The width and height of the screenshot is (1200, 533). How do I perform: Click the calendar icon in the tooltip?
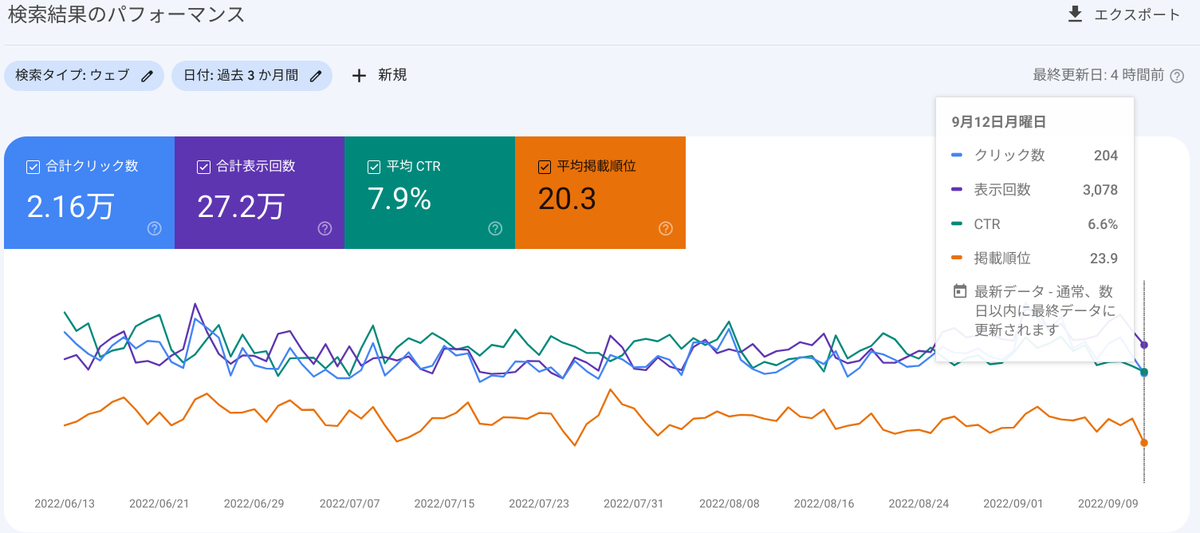(x=960, y=291)
